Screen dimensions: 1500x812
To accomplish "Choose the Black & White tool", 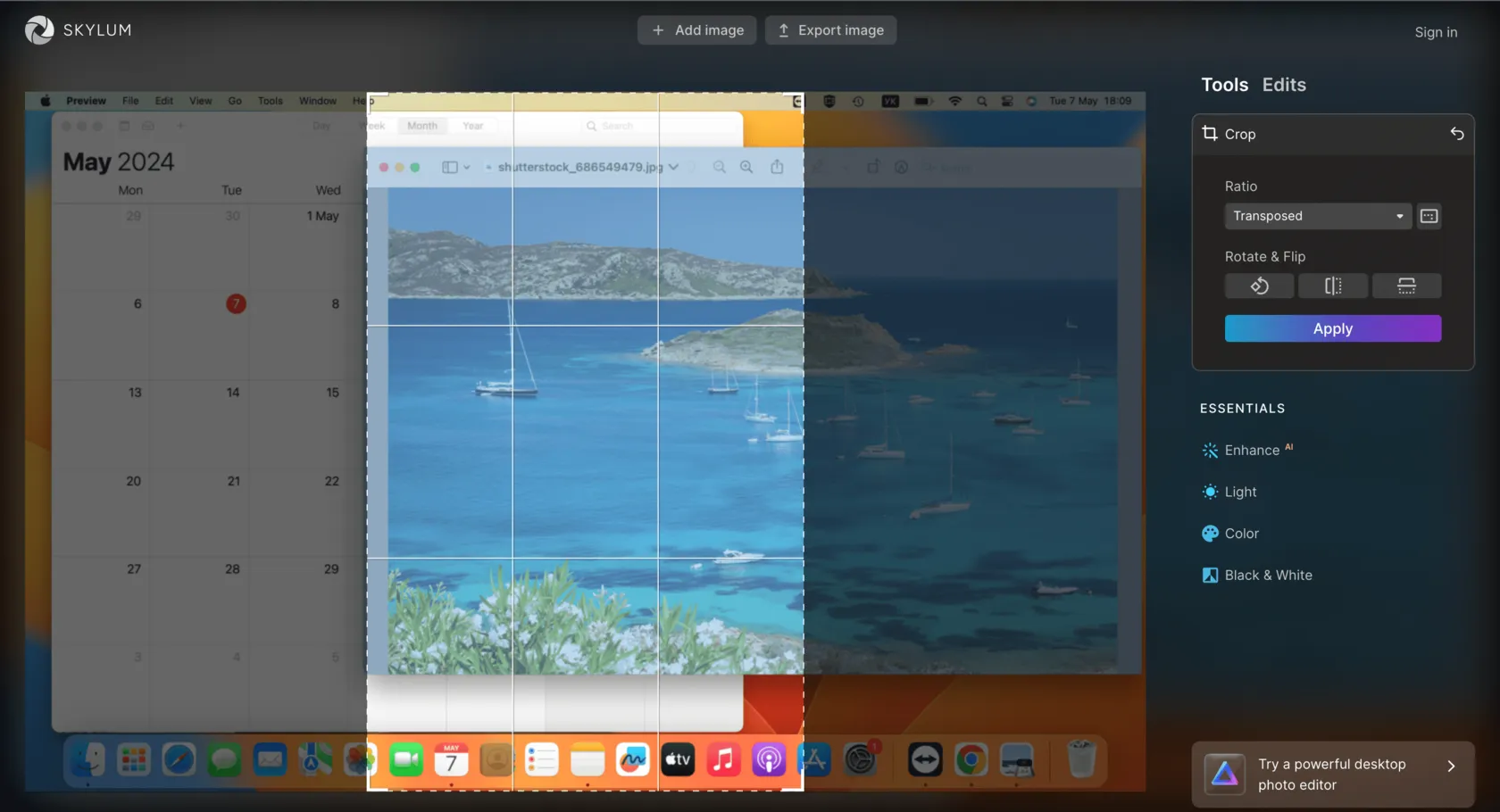I will pyautogui.click(x=1267, y=576).
